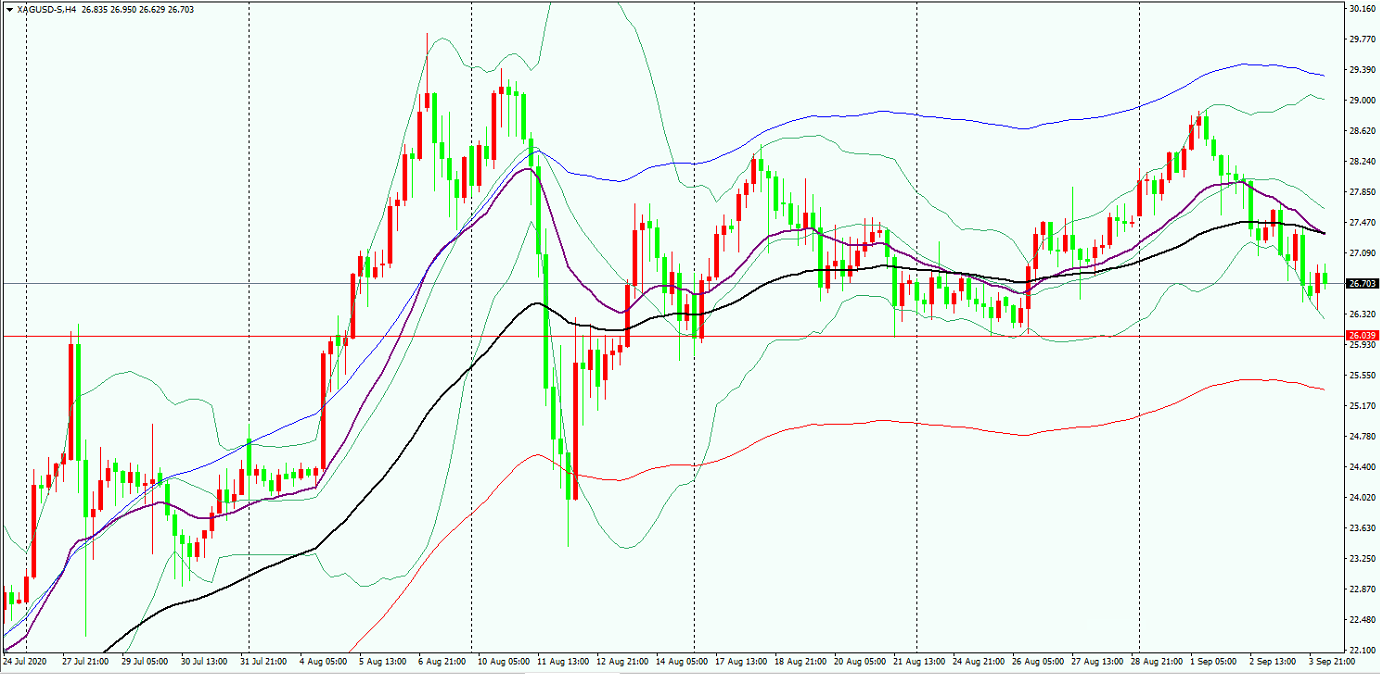1380x674 pixels.
Task: Click the 30 Jul 13:00 time label
Action: click(203, 661)
